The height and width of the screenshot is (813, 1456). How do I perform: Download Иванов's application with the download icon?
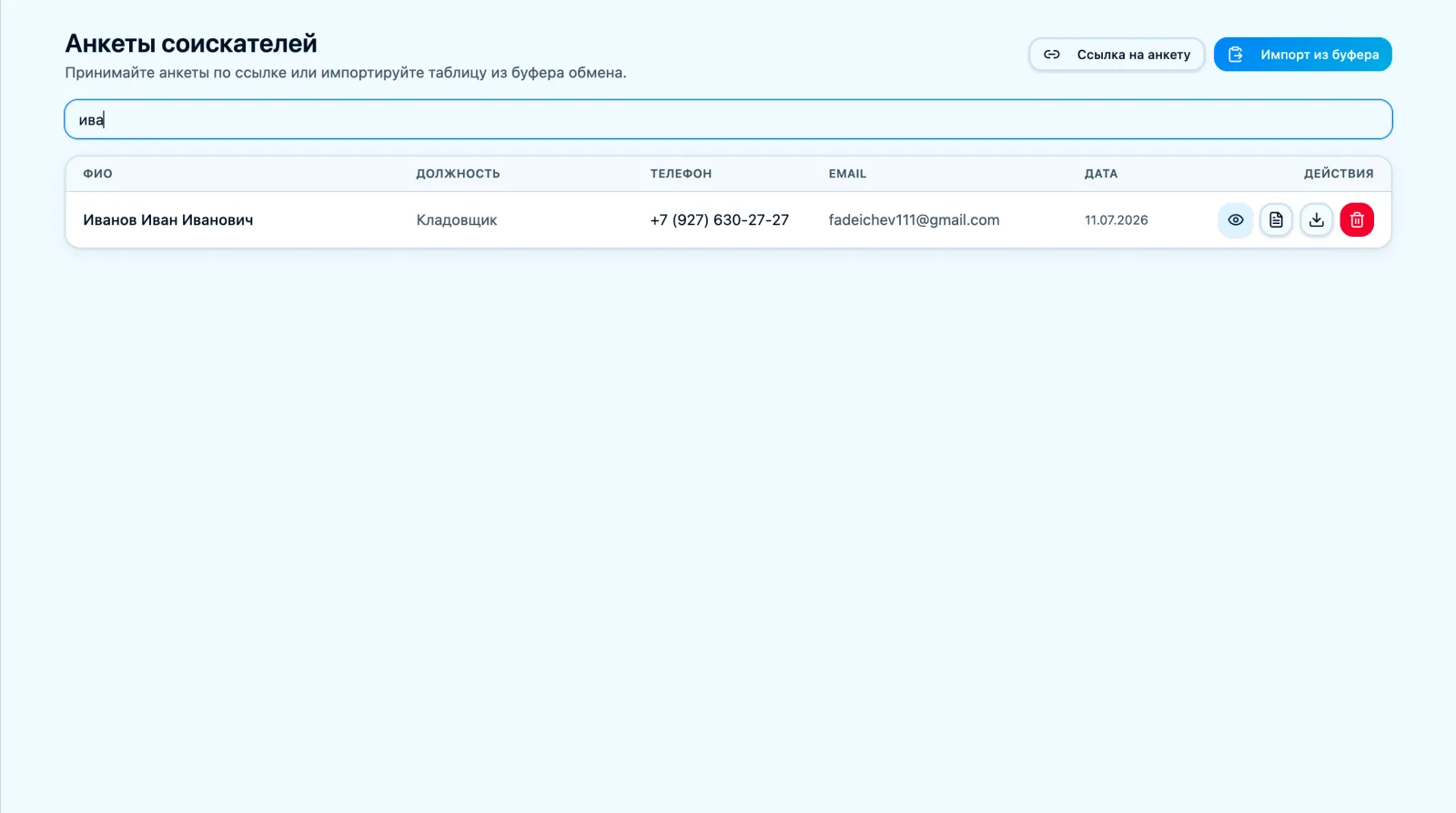click(1317, 219)
